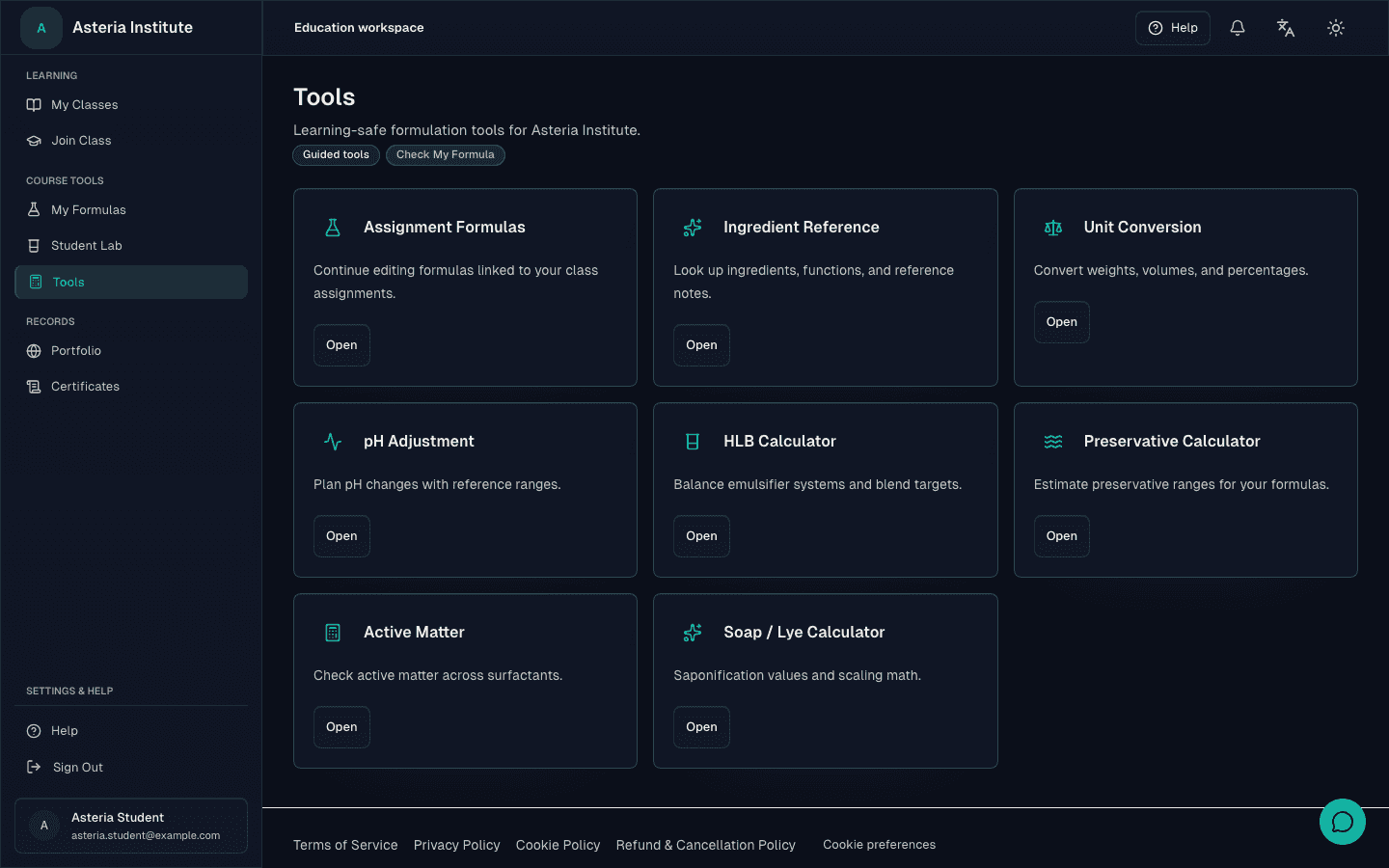The height and width of the screenshot is (868, 1389).
Task: Click the scales icon on Unit Conversion
Action: tap(1053, 228)
